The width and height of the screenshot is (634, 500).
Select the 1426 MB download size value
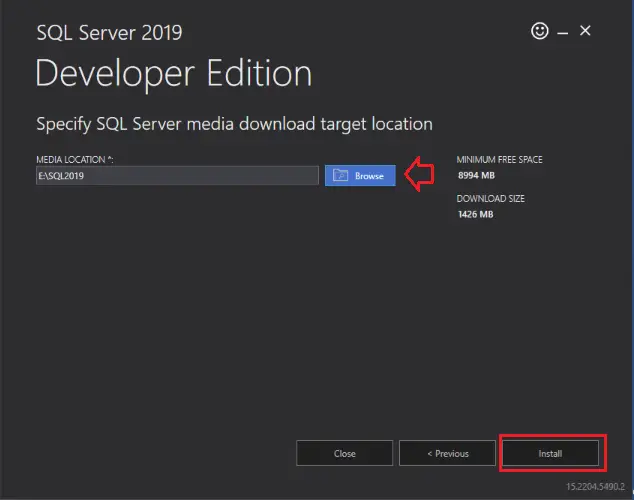(x=476, y=214)
